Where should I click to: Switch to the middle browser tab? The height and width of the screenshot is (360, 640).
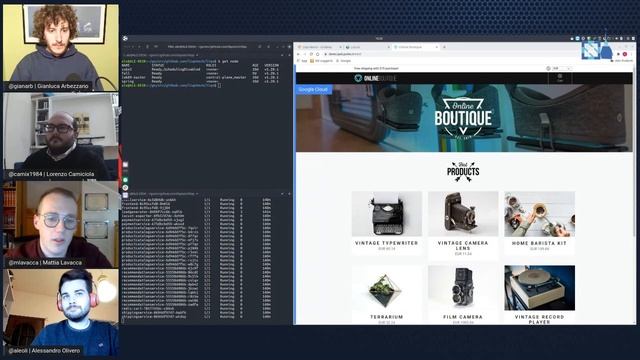[x=368, y=47]
